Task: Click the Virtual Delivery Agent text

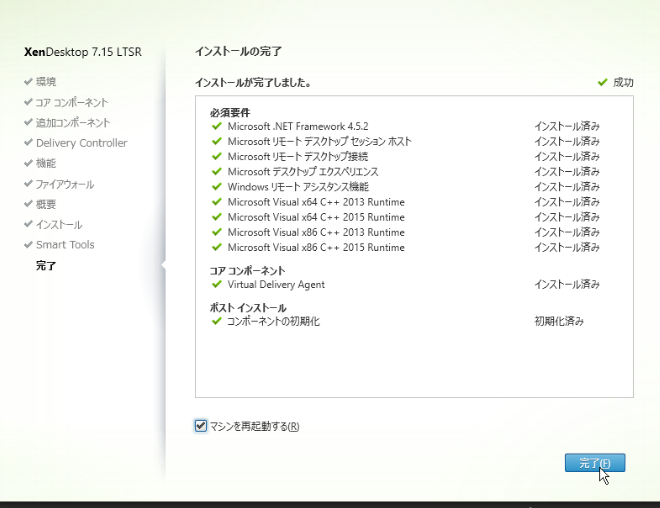Action: (x=276, y=285)
